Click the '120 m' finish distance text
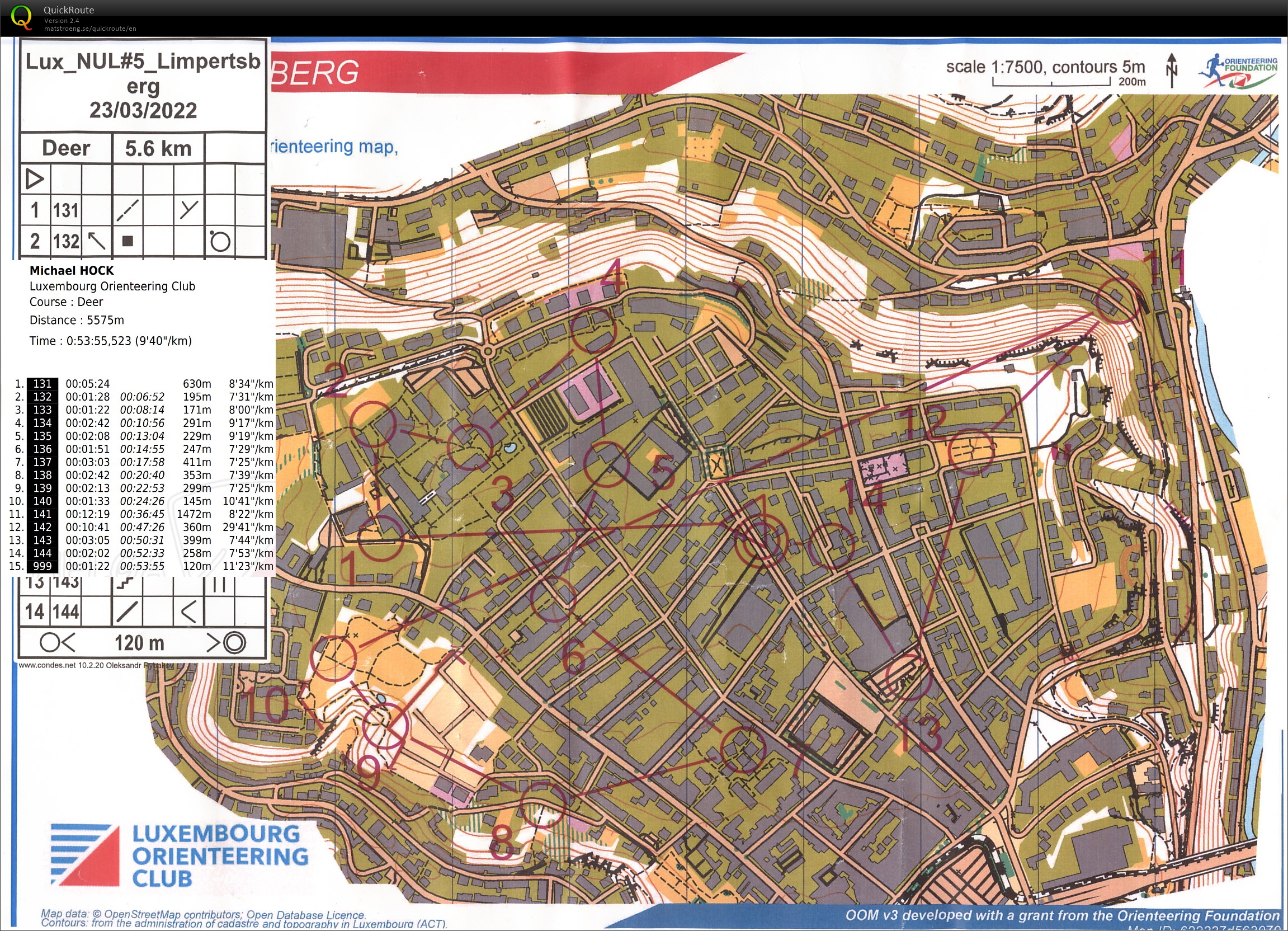 coord(140,643)
